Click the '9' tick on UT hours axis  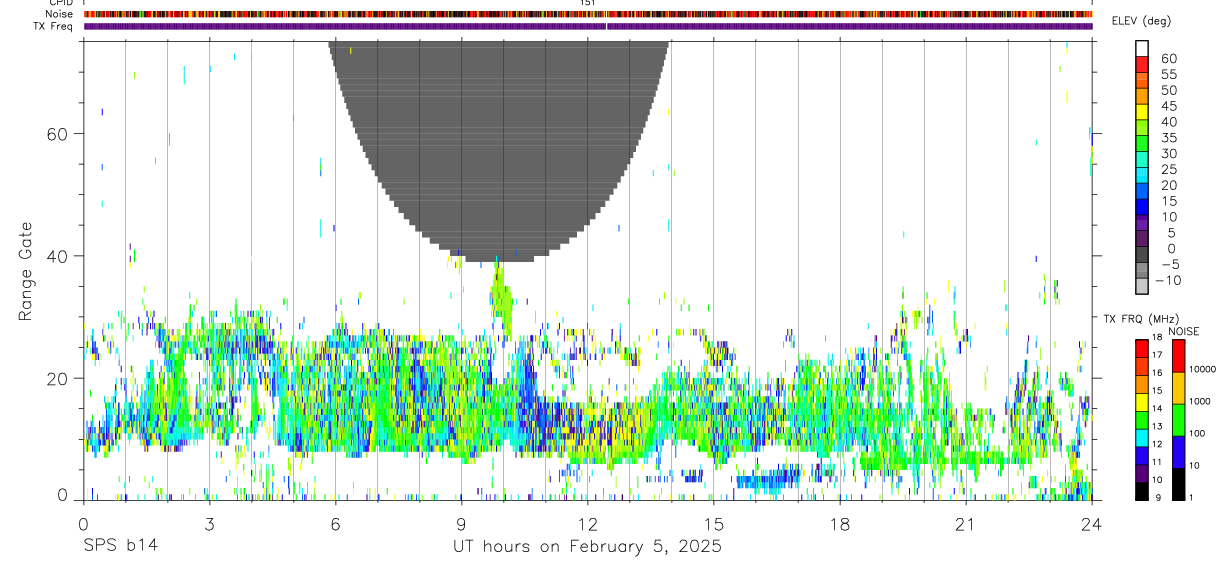[x=462, y=524]
